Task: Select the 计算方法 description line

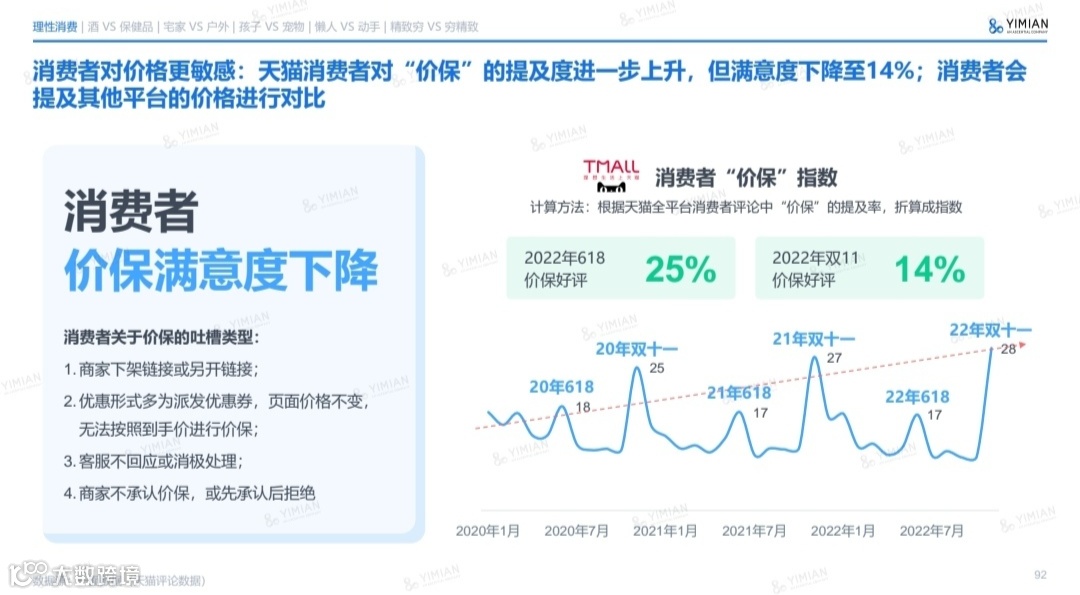Action: coord(745,207)
